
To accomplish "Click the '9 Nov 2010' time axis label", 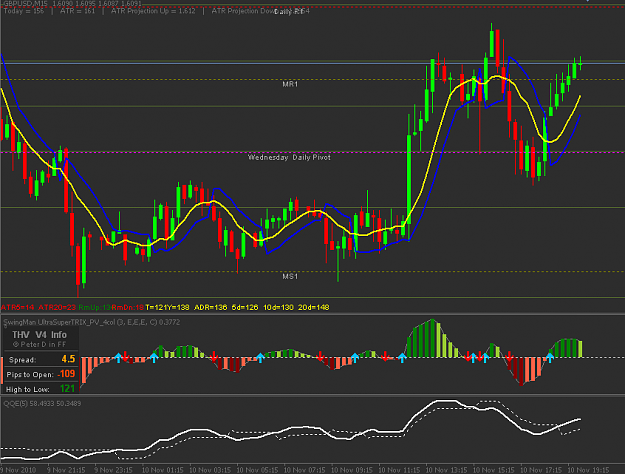I will 18,470.
